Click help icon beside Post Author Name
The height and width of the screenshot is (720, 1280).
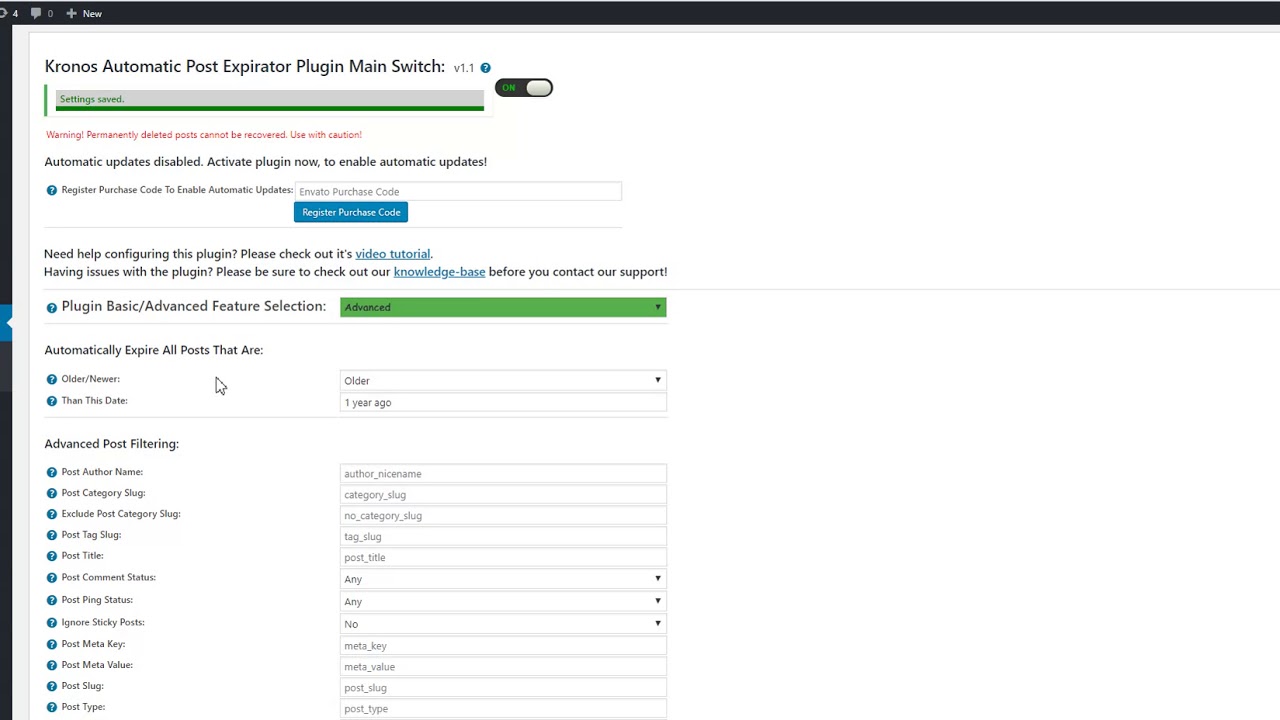tap(52, 472)
